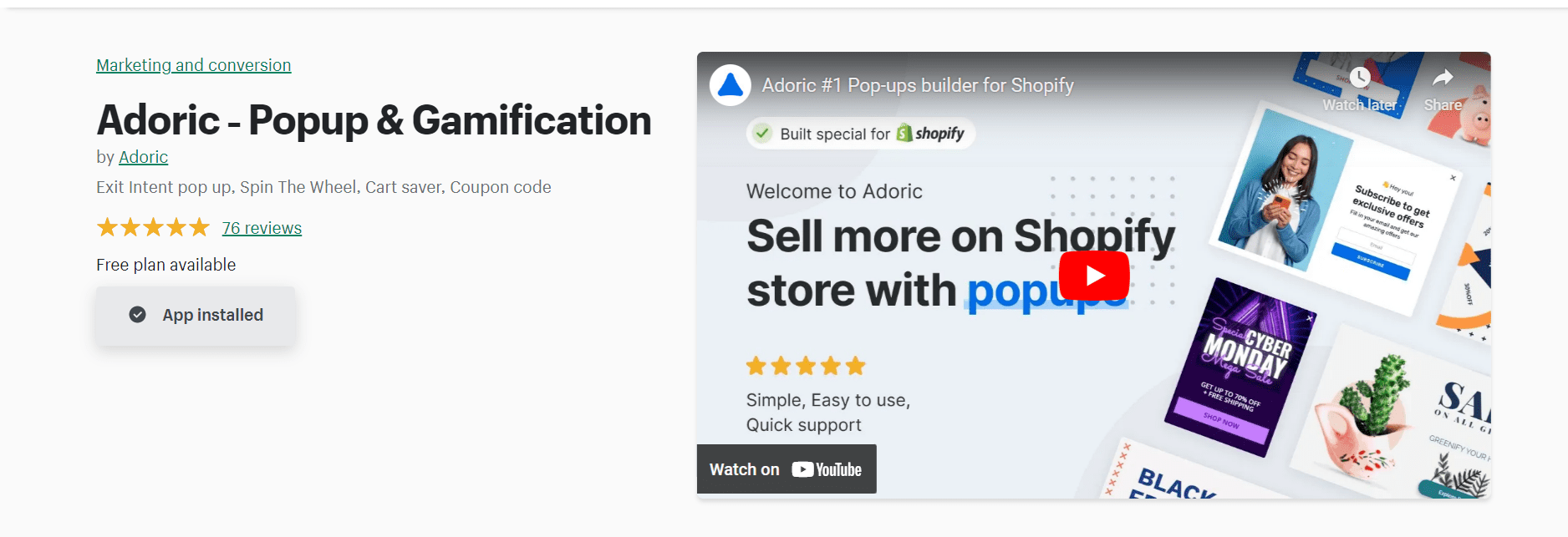
Task: Click the Cyber Monday popup preview image
Action: (1240, 368)
